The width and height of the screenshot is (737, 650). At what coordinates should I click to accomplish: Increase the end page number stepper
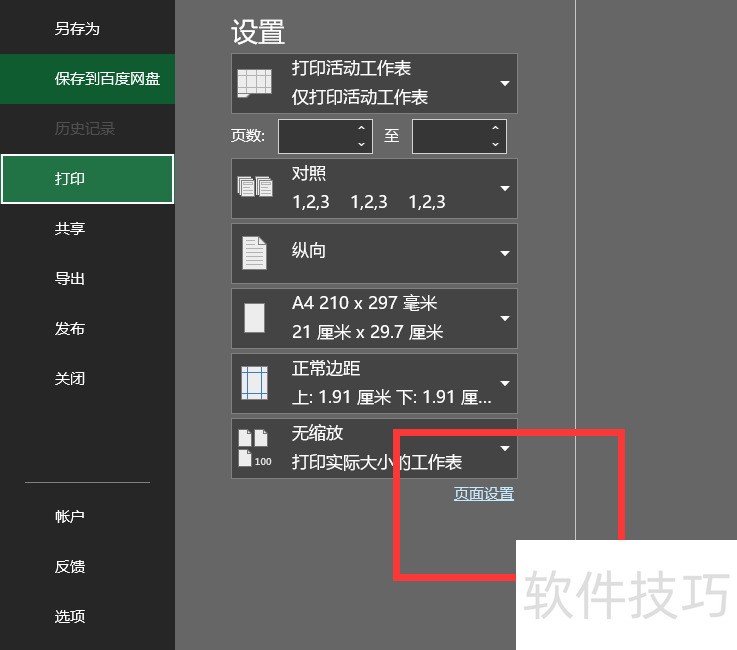[x=495, y=128]
